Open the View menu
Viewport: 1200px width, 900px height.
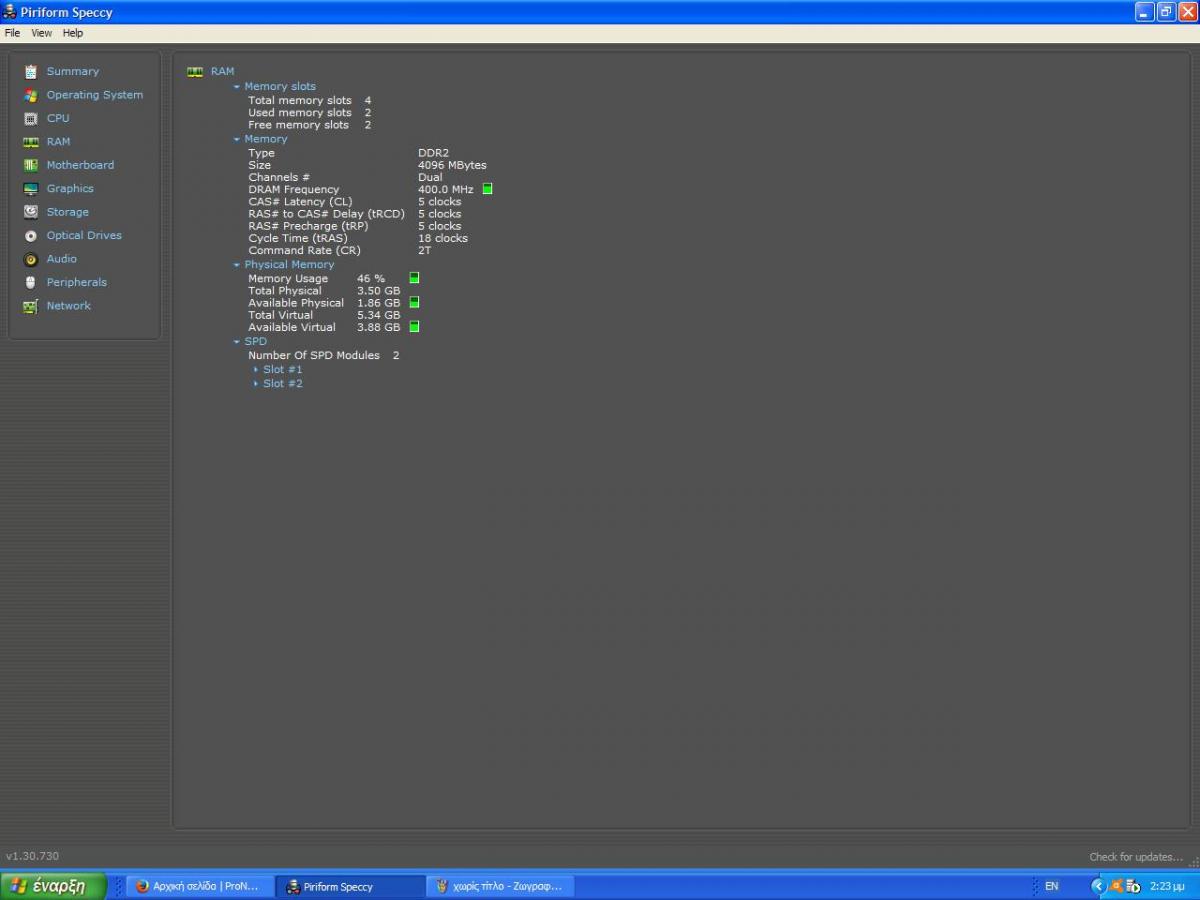pyautogui.click(x=41, y=33)
